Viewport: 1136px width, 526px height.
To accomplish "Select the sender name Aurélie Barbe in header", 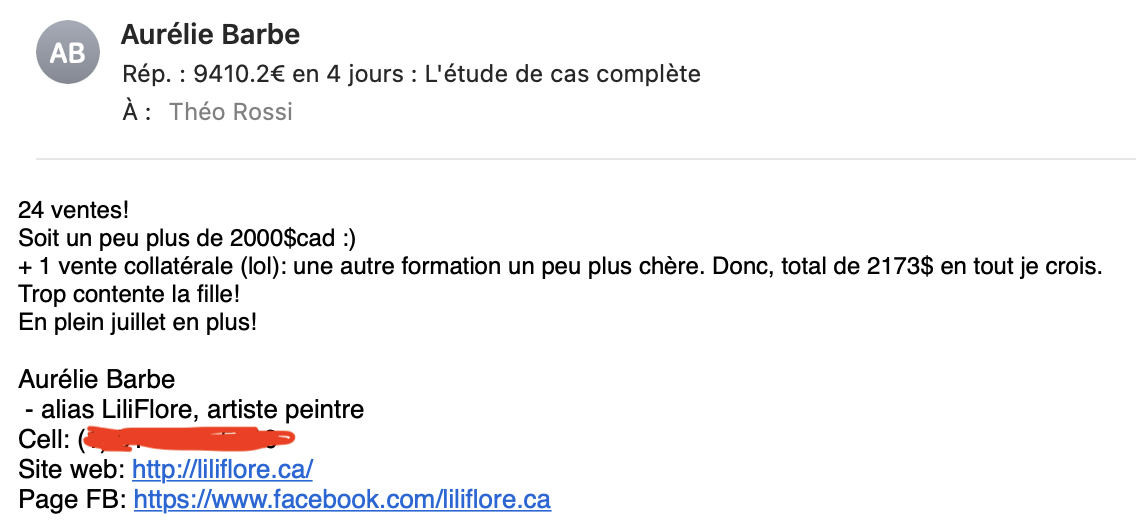I will click(210, 34).
